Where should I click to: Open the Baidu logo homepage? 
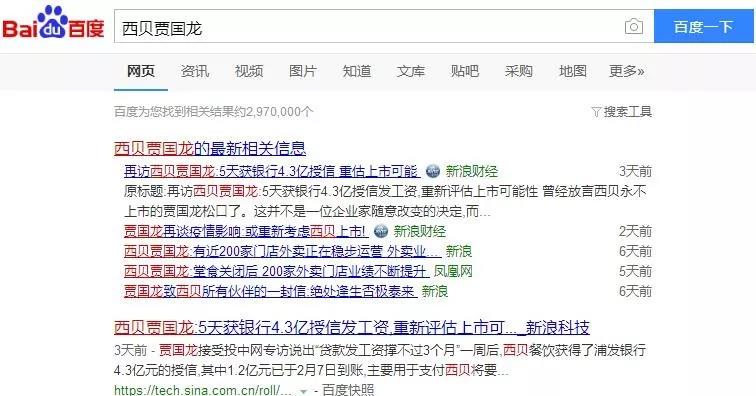(x=54, y=23)
